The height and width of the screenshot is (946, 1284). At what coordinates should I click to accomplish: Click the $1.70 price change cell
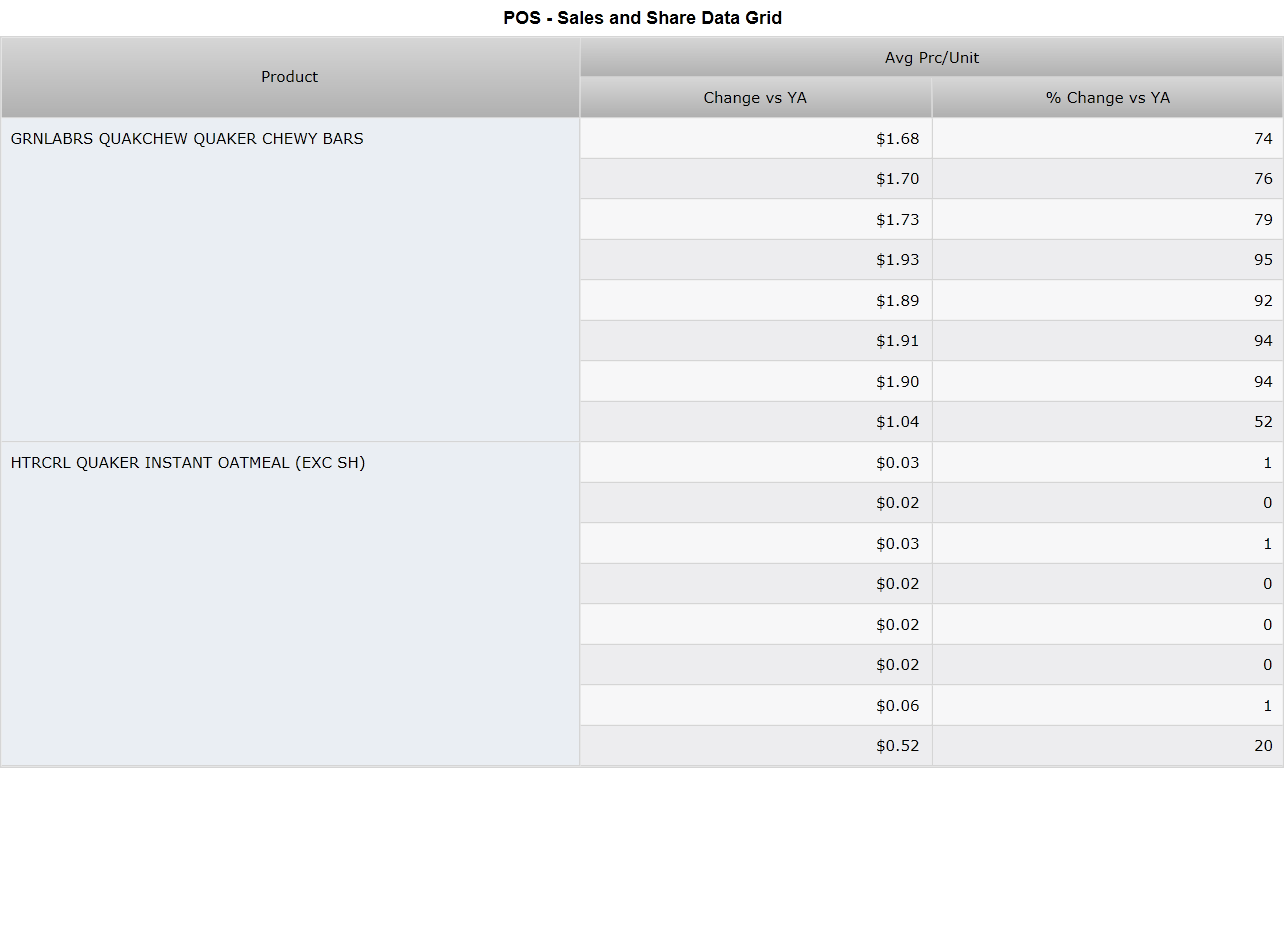coord(756,179)
